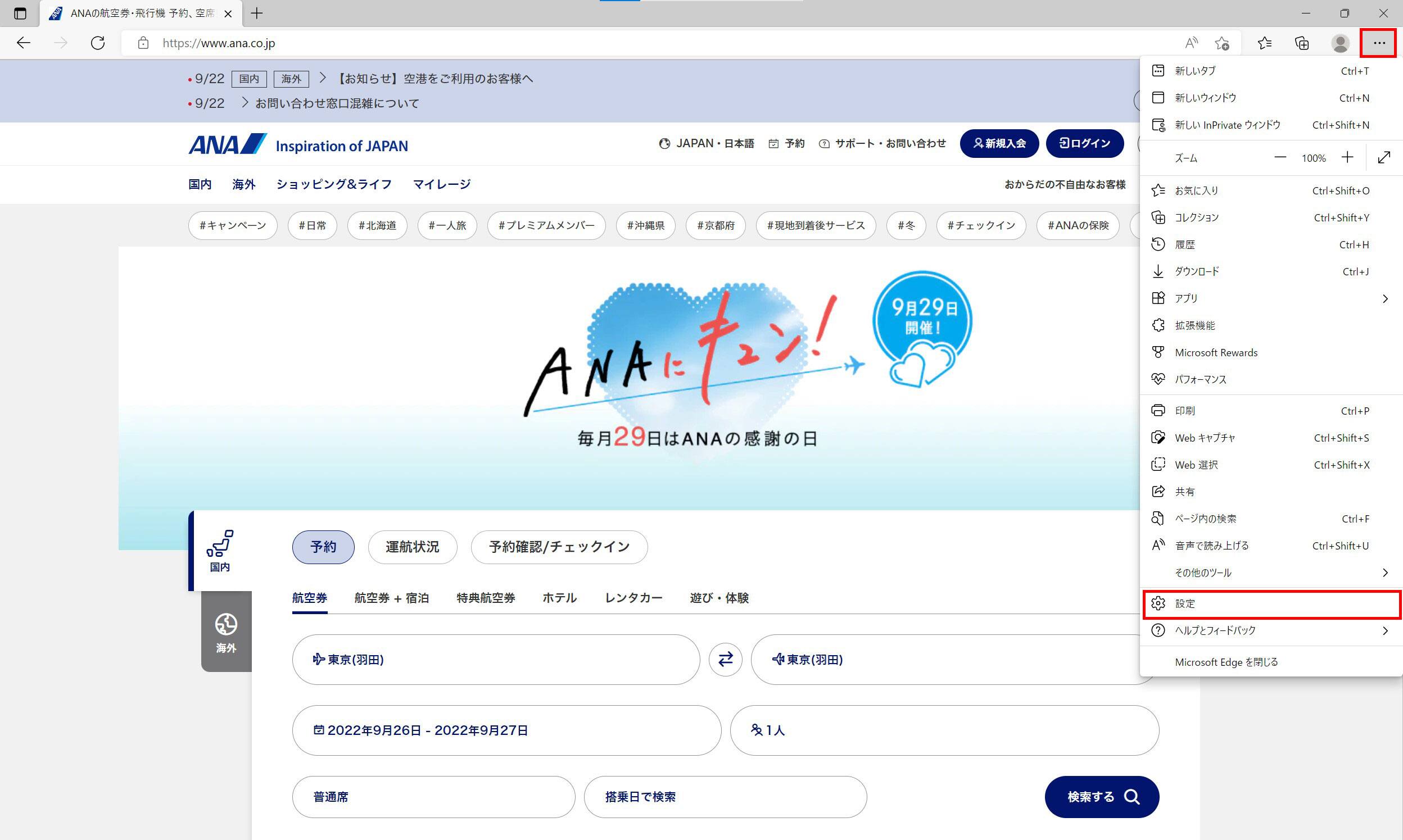This screenshot has height=840, width=1403.
Task: Swap departure and arrival airports
Action: click(725, 659)
